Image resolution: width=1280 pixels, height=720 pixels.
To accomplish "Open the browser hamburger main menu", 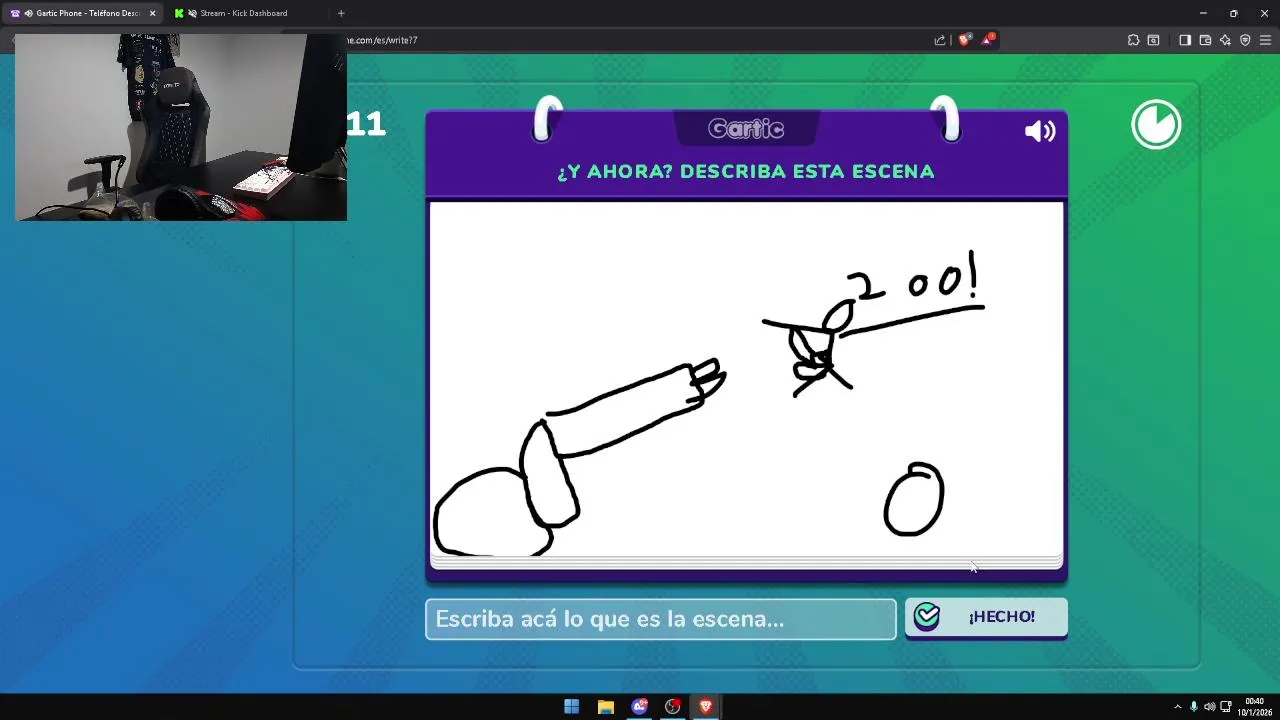I will point(1265,40).
